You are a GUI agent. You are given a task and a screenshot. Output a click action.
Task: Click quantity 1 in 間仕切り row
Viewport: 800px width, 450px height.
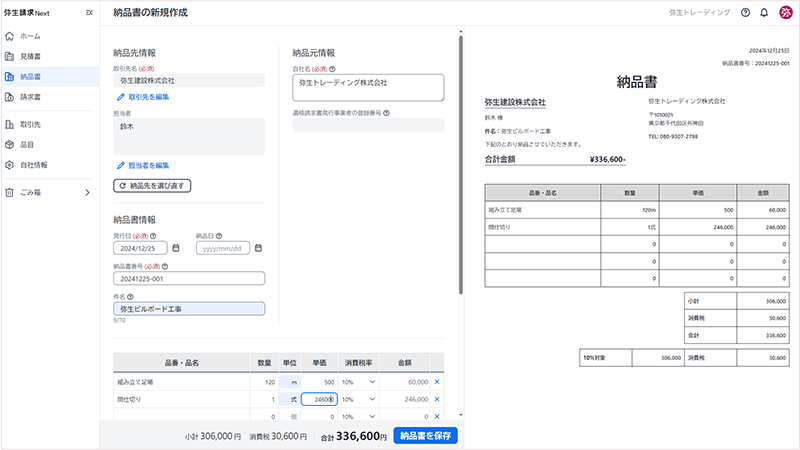[264, 399]
